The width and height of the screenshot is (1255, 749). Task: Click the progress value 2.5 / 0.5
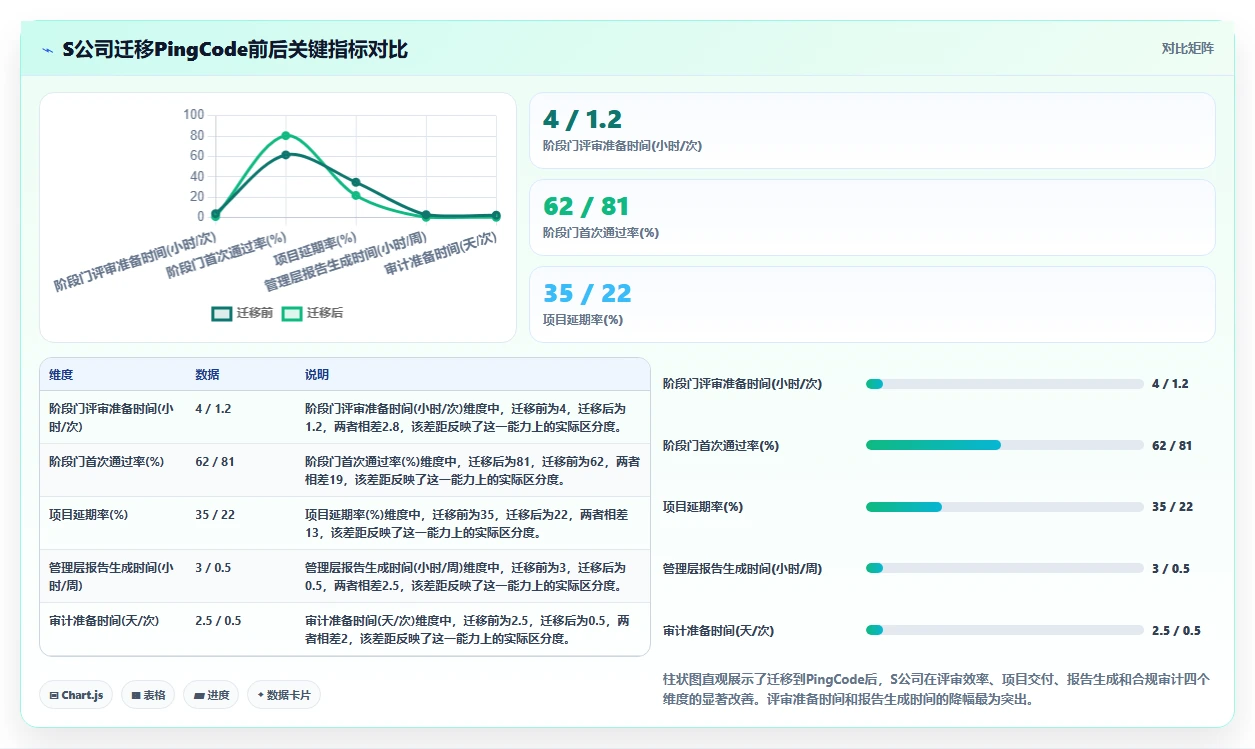[x=1176, y=630]
